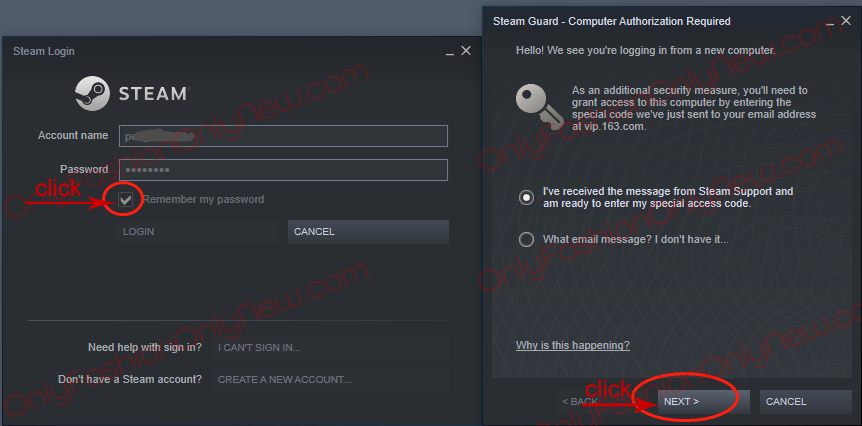Minimize the Steam Guard dialog
Screen dimensions: 862x426
point(831,22)
